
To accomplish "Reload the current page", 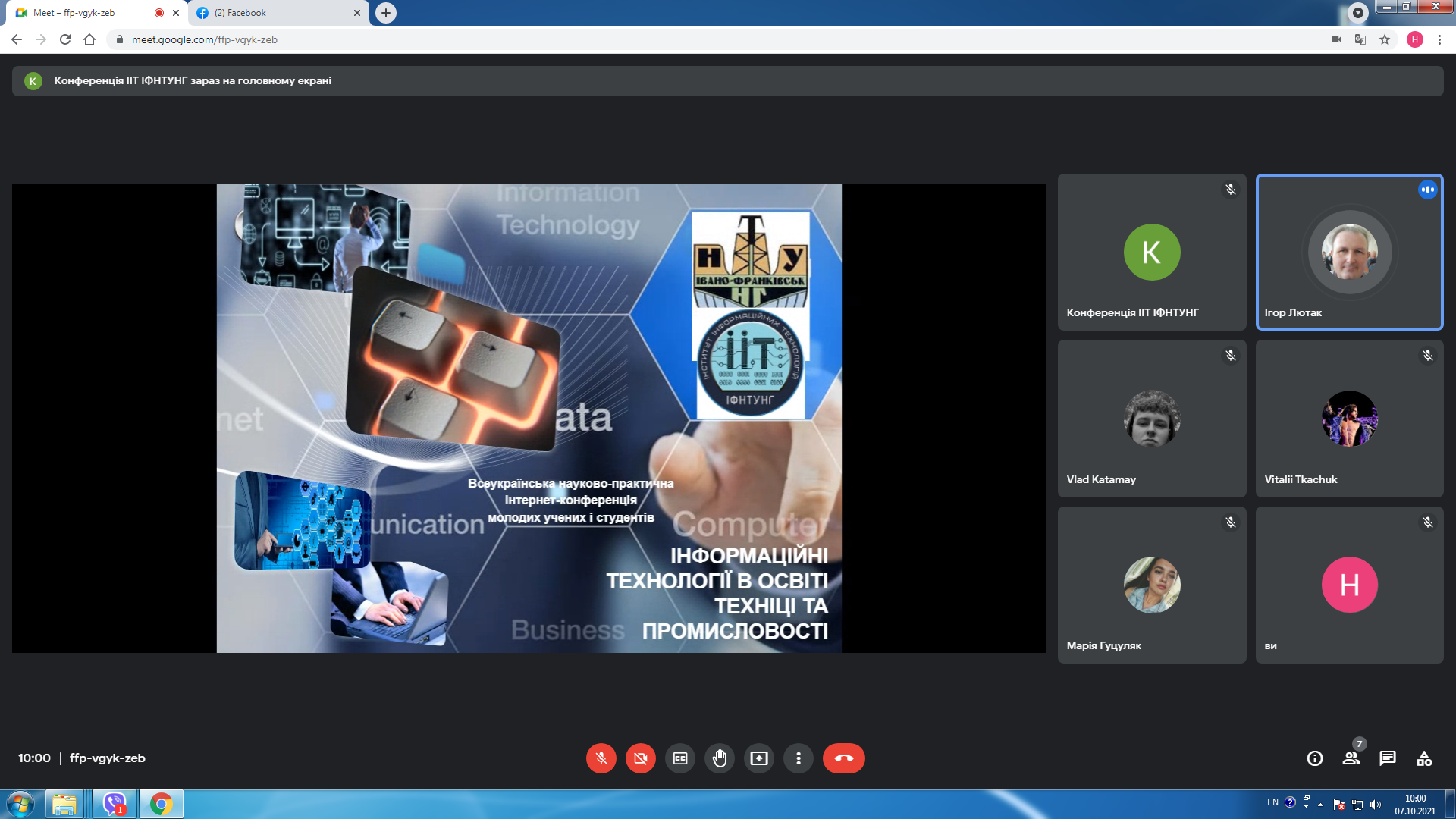I will point(65,39).
